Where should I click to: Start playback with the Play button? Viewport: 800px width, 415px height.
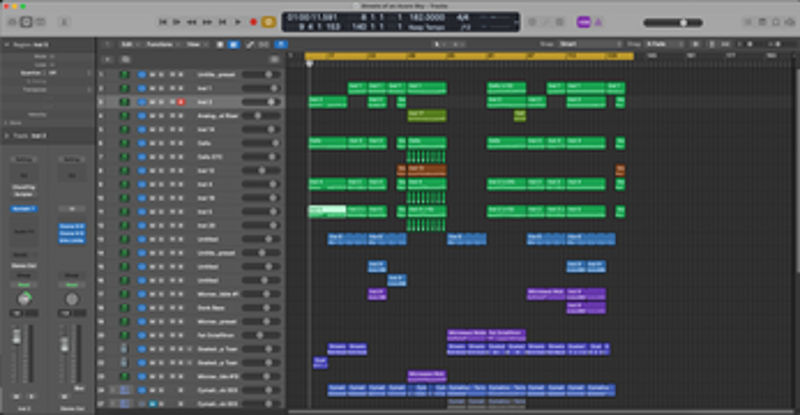tap(238, 22)
